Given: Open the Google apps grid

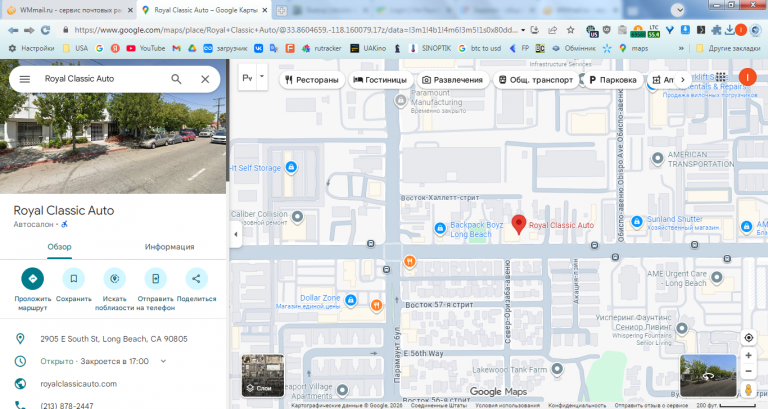Looking at the screenshot, I should pos(720,77).
